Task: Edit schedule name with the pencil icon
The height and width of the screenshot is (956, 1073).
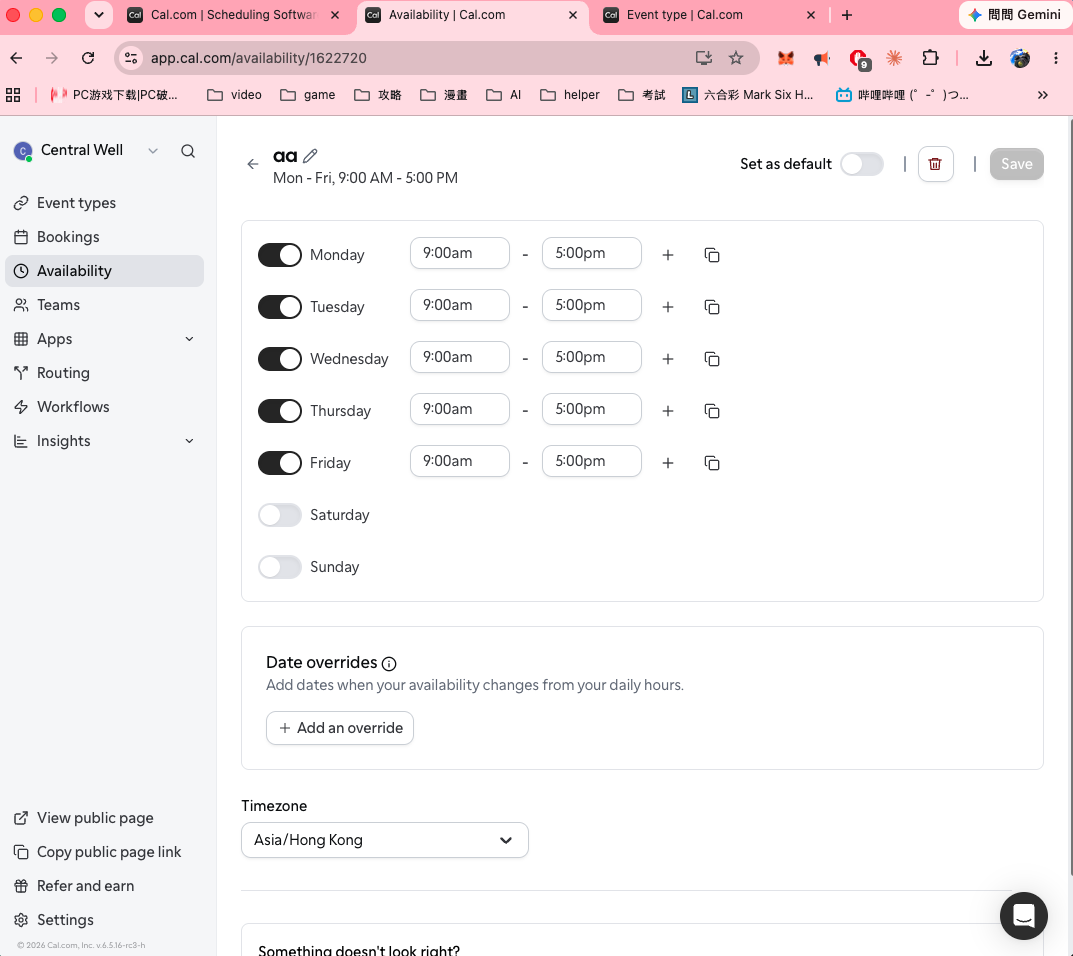Action: [310, 156]
